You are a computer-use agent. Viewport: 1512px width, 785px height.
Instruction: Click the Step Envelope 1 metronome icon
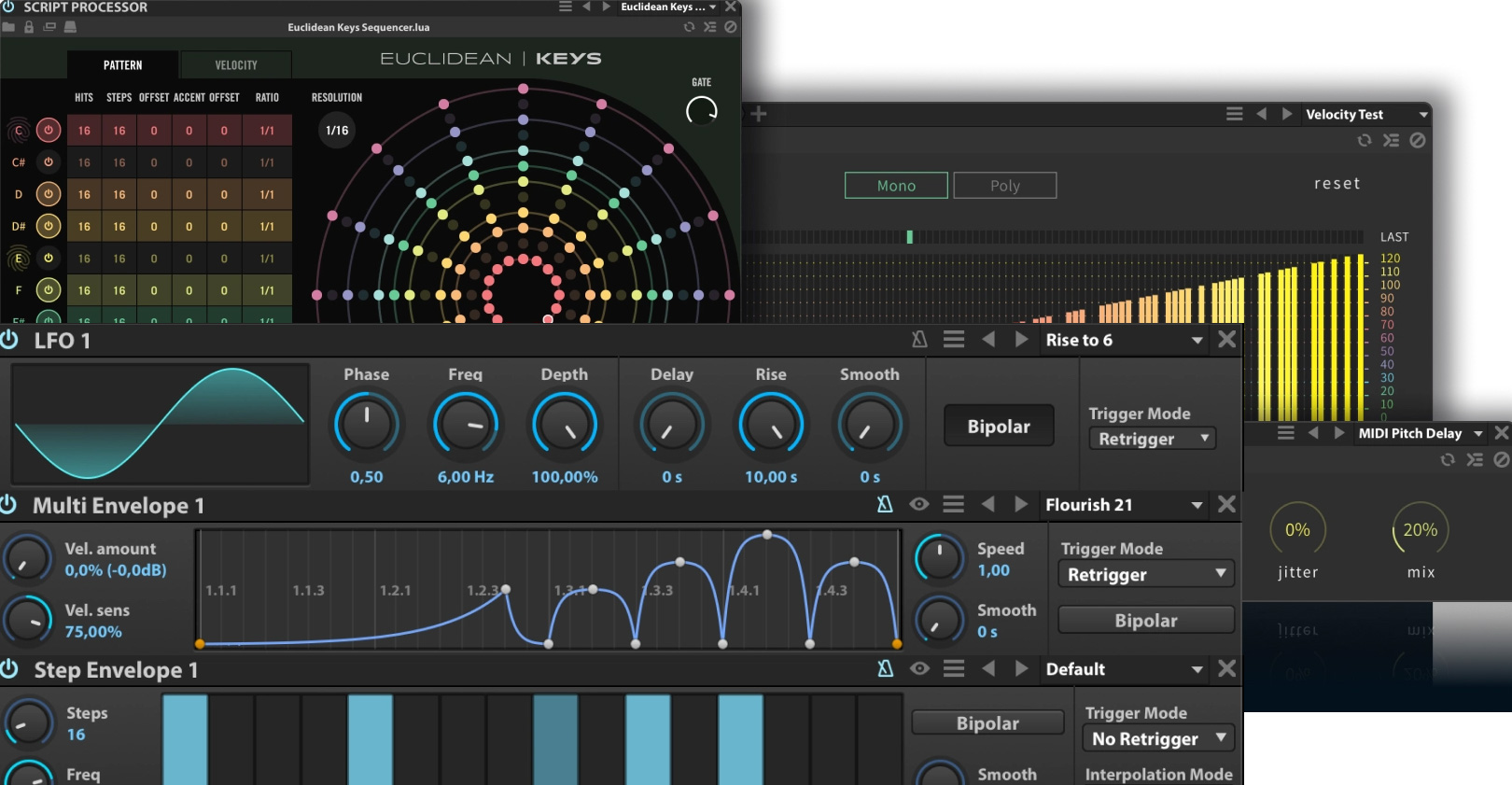point(885,668)
